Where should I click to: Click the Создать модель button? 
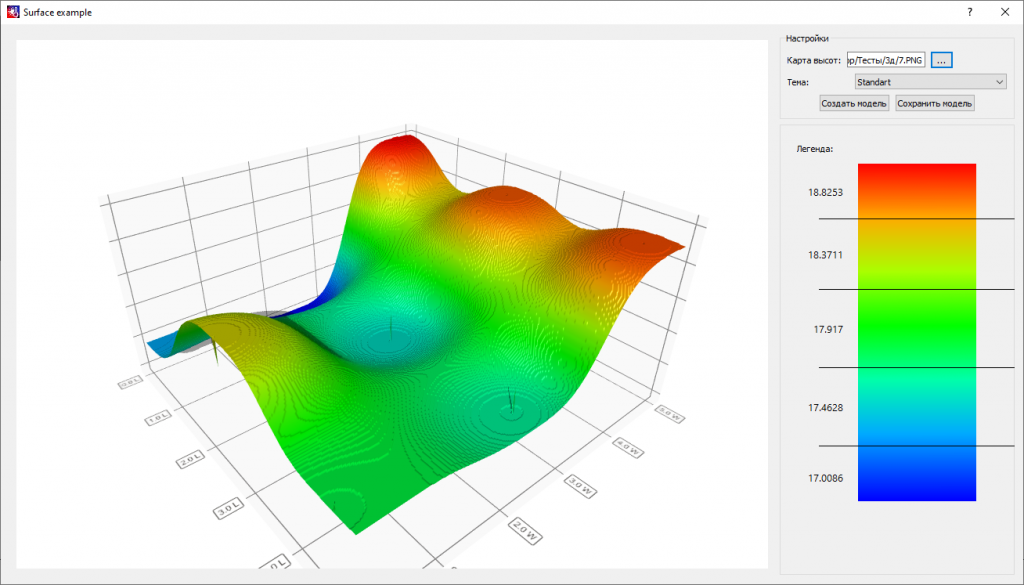(x=854, y=103)
